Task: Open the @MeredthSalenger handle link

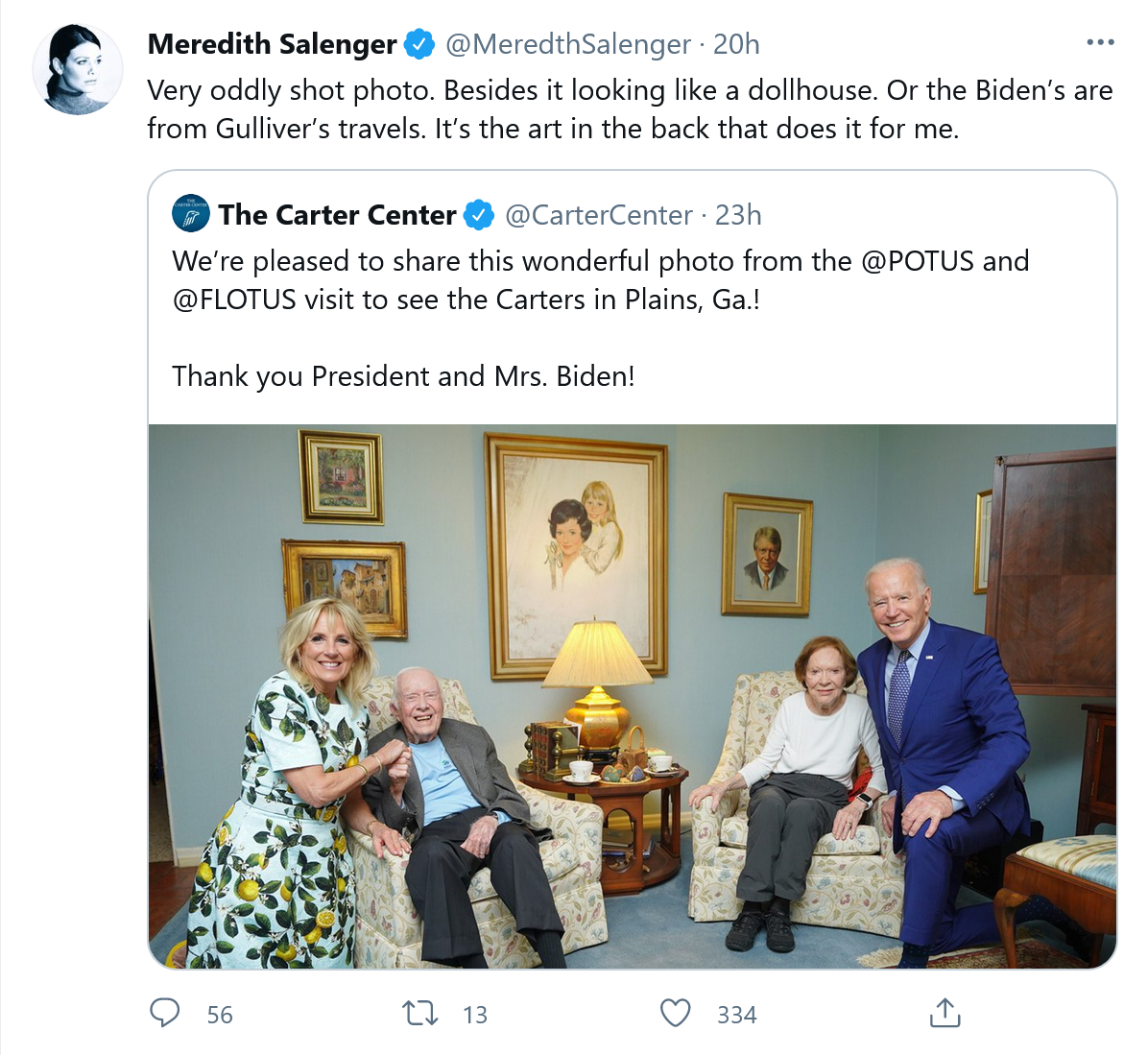Action: pos(568,45)
